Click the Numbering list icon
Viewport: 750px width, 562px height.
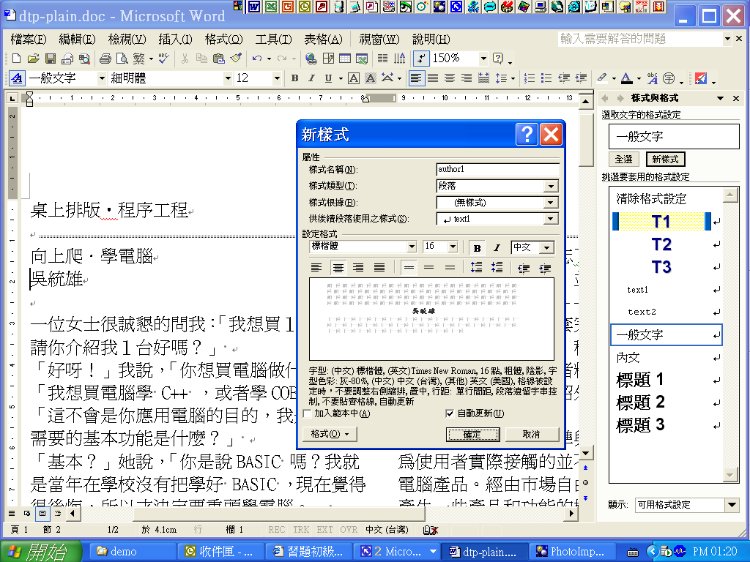click(x=529, y=78)
